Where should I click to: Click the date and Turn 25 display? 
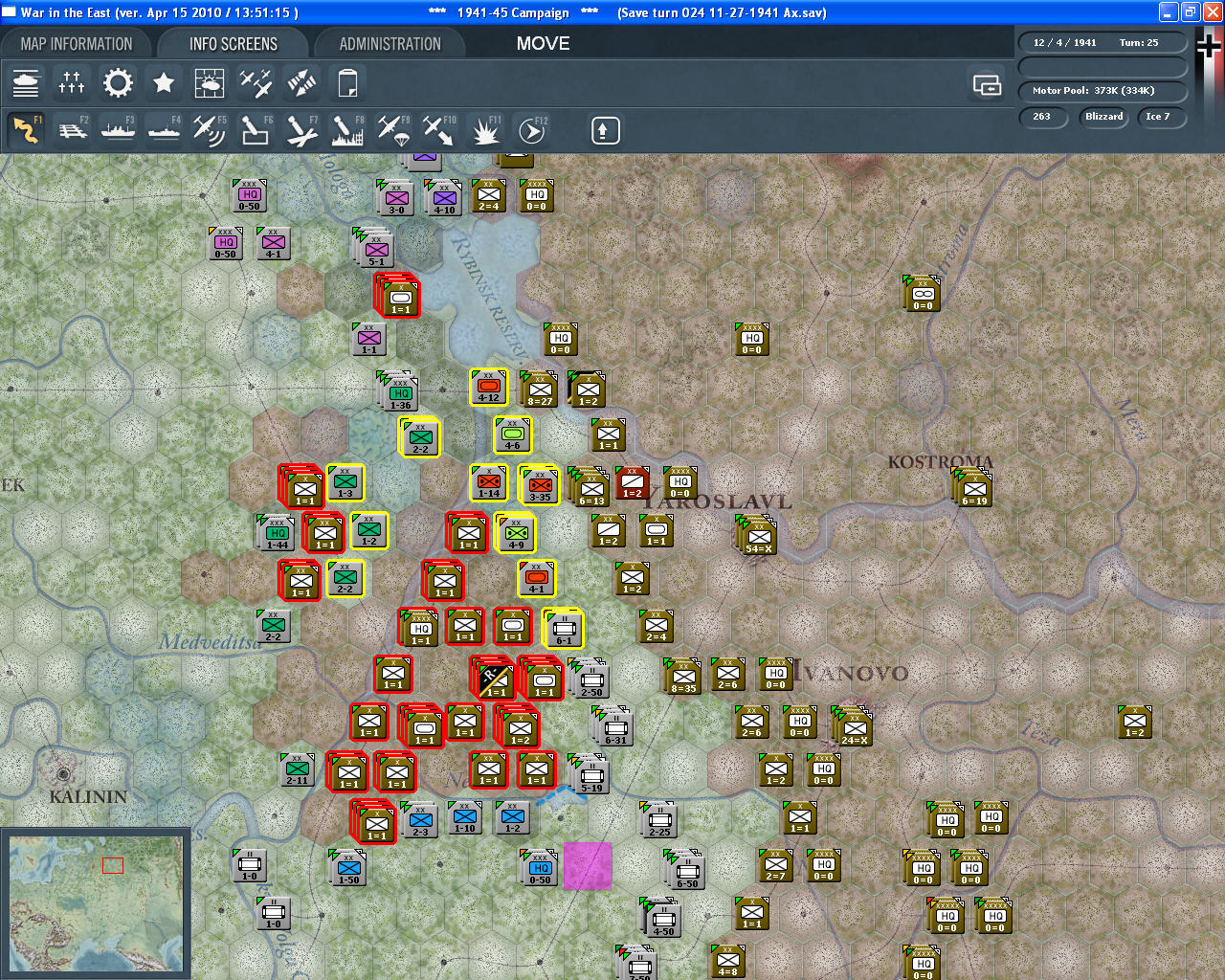tap(1102, 43)
